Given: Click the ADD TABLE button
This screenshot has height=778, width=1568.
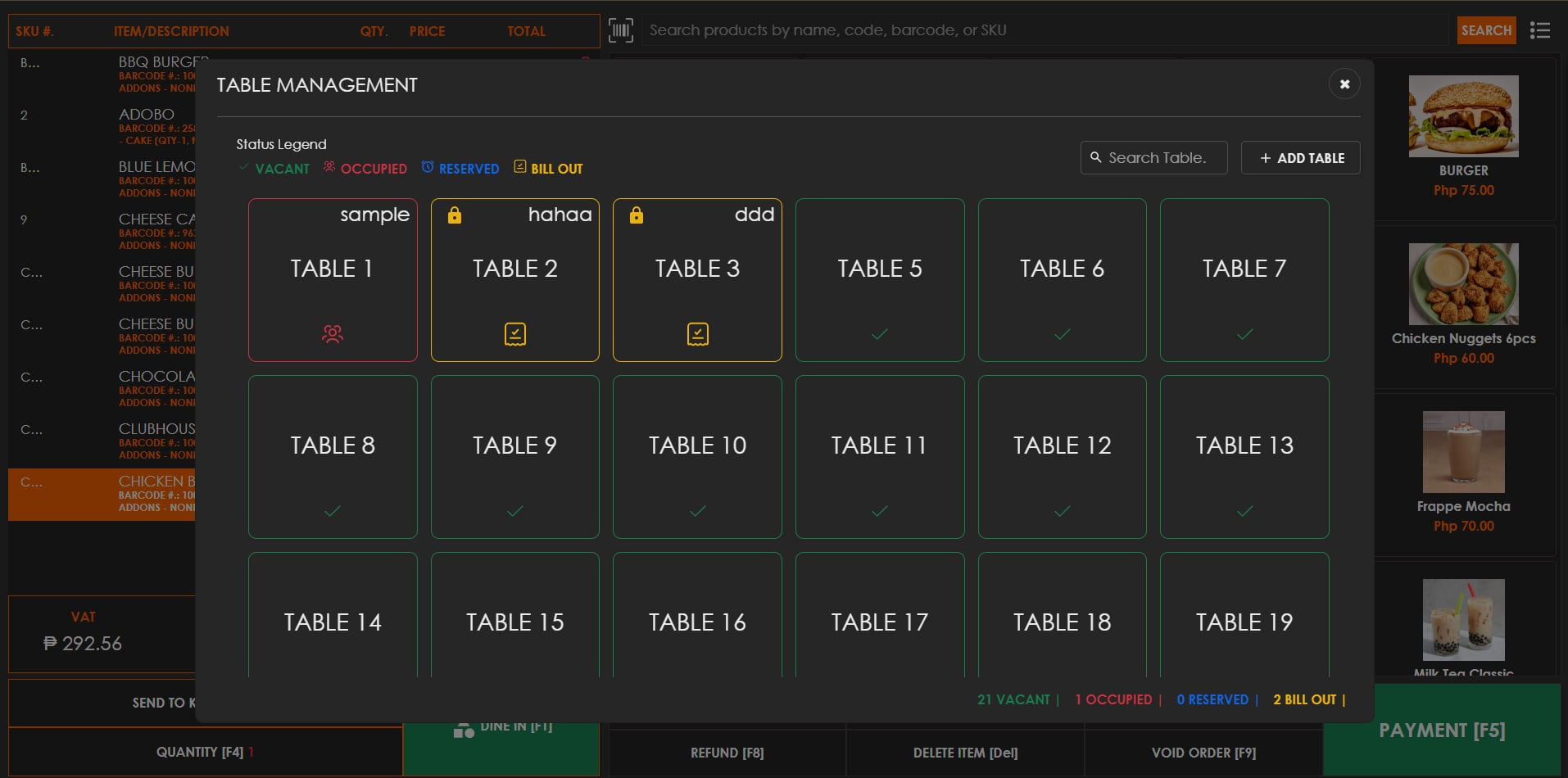Looking at the screenshot, I should (1300, 157).
